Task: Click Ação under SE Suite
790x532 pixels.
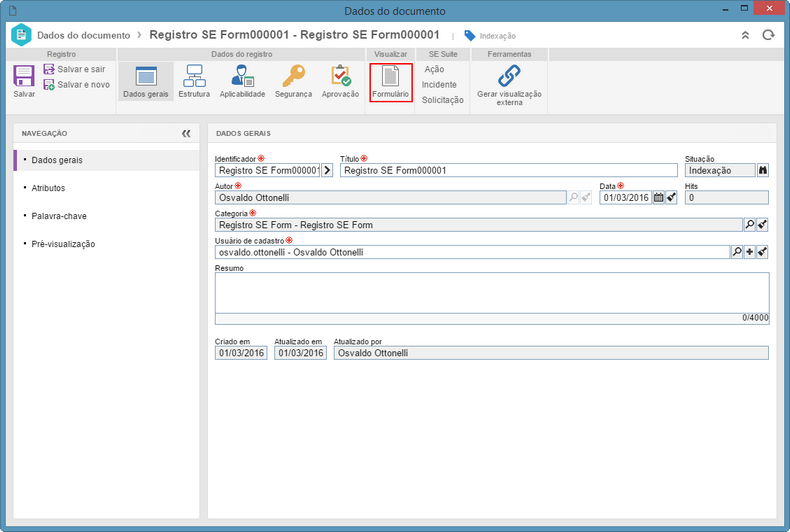Action: coord(434,69)
